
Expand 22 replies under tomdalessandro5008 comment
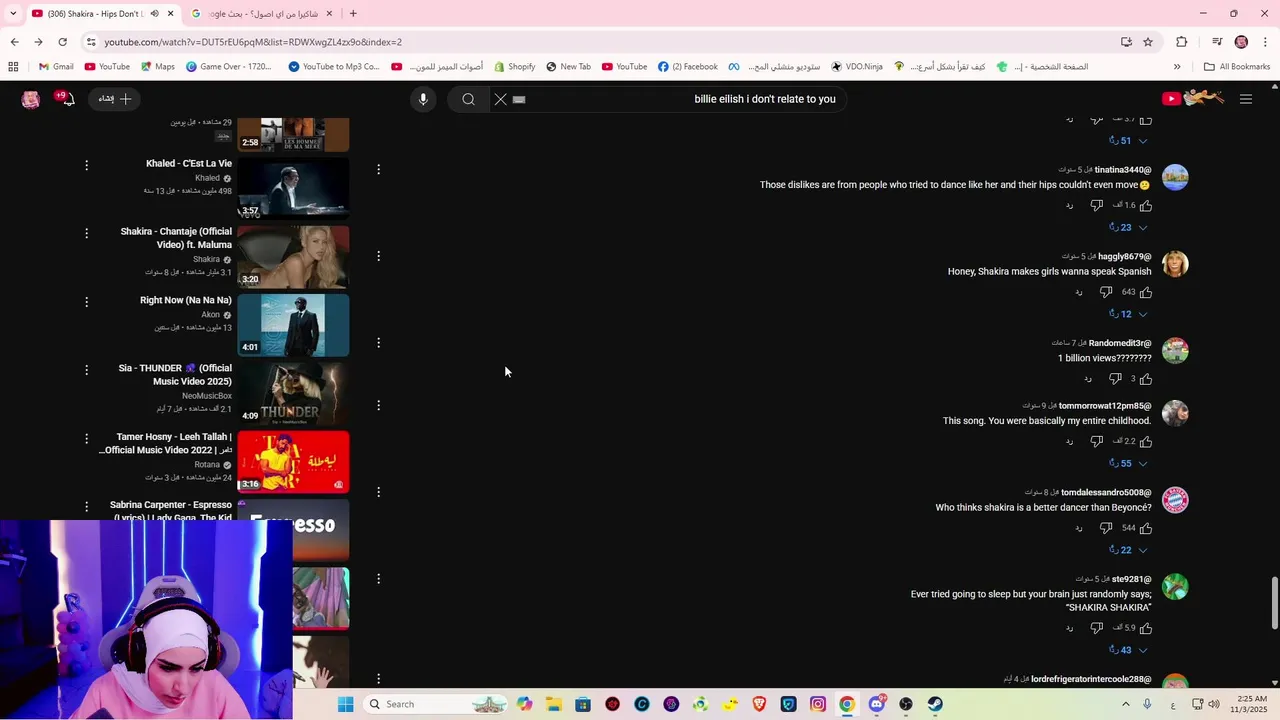pyautogui.click(x=1128, y=551)
